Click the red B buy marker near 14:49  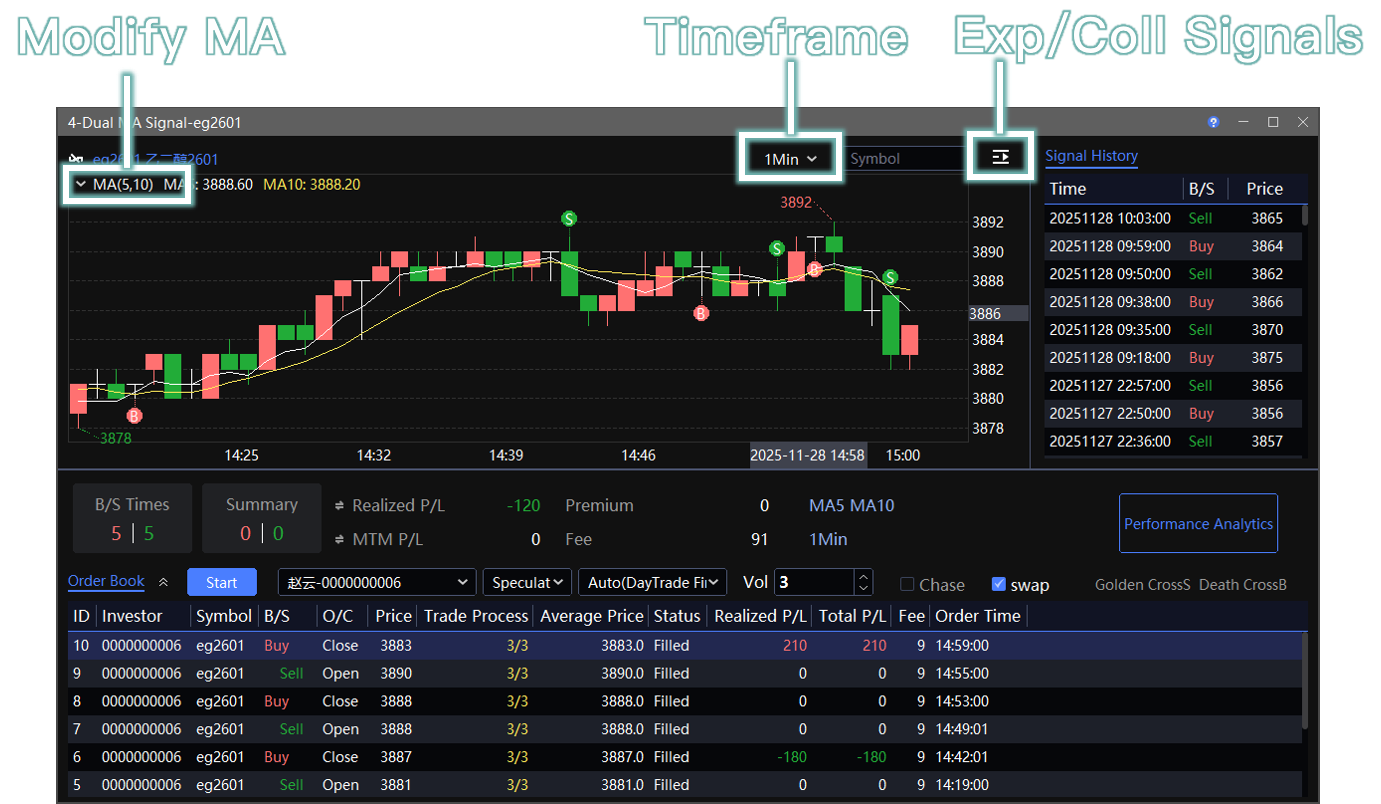(702, 313)
